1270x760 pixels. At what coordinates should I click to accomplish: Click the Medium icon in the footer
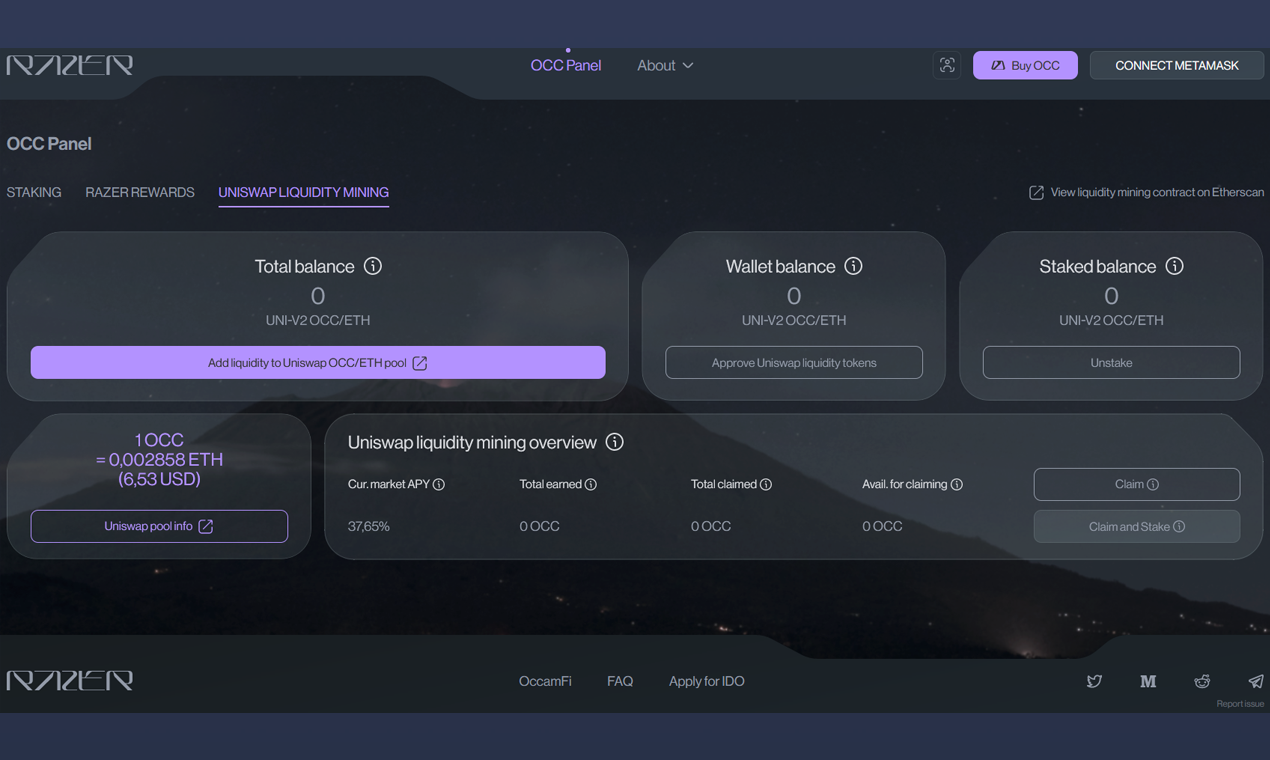pos(1148,681)
